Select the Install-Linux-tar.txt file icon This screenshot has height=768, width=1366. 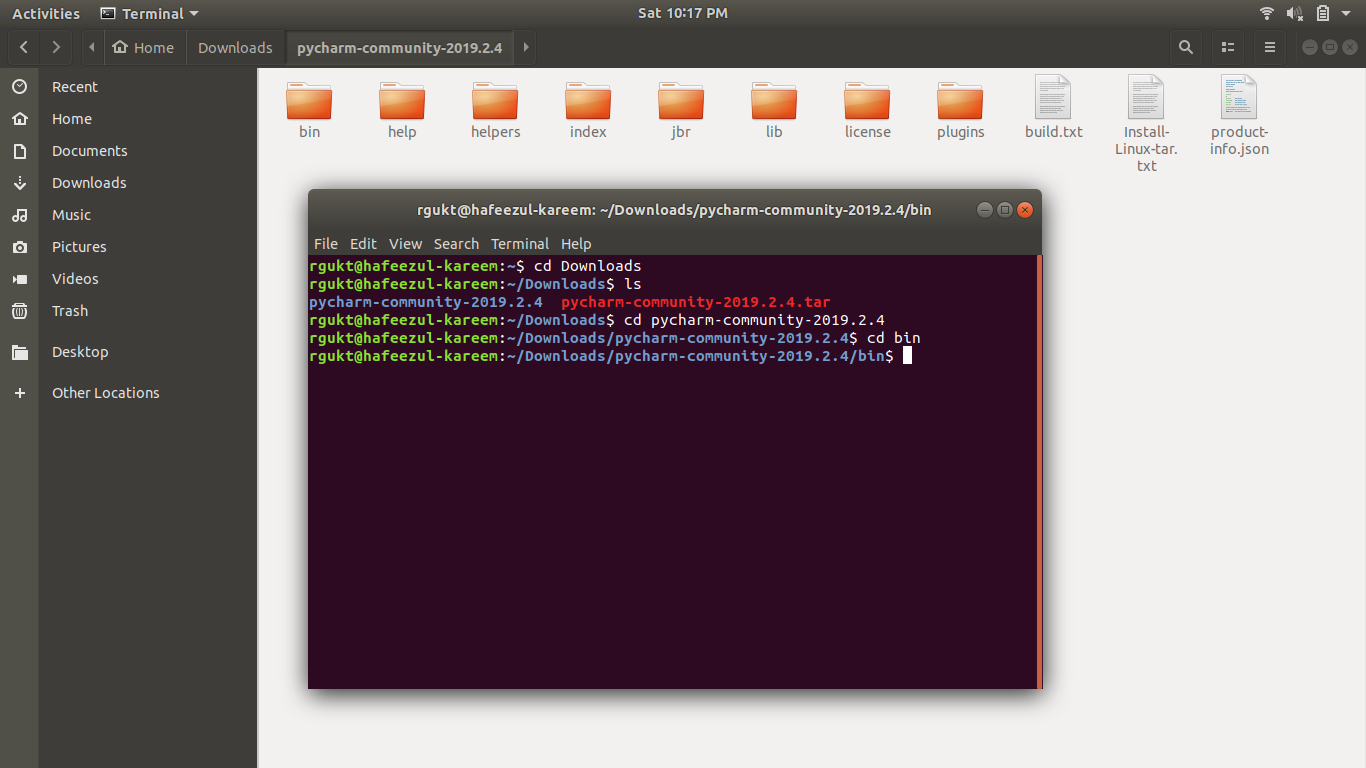click(1146, 97)
